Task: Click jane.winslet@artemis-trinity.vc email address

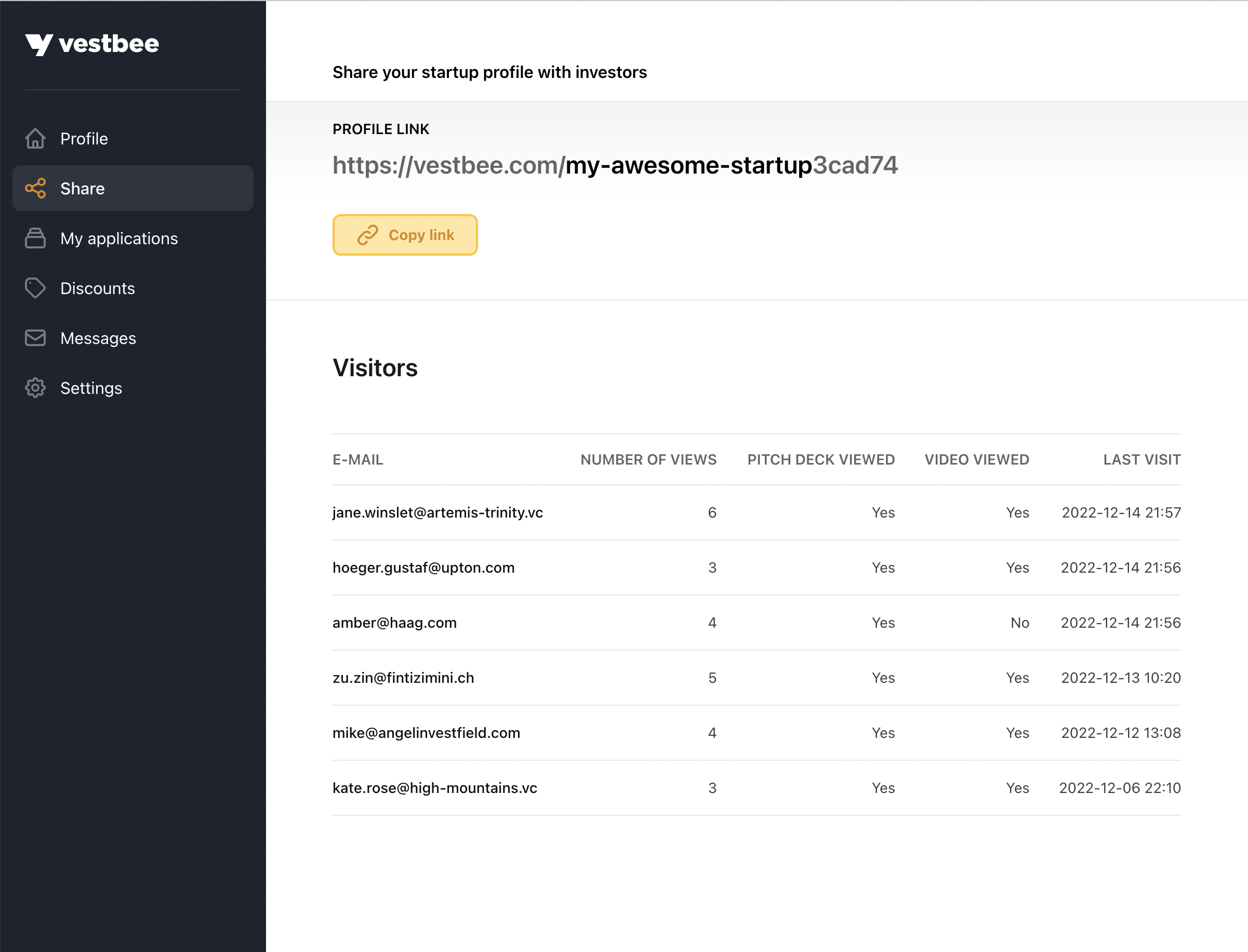Action: pyautogui.click(x=437, y=512)
